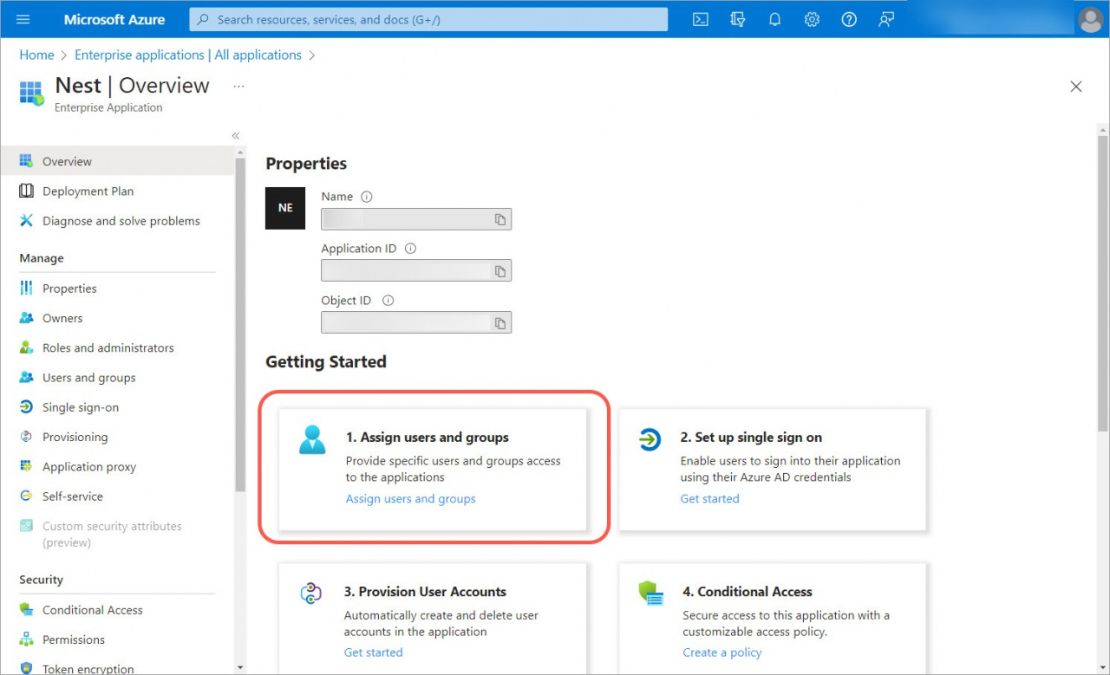Select Overview in the side menu

(118, 161)
